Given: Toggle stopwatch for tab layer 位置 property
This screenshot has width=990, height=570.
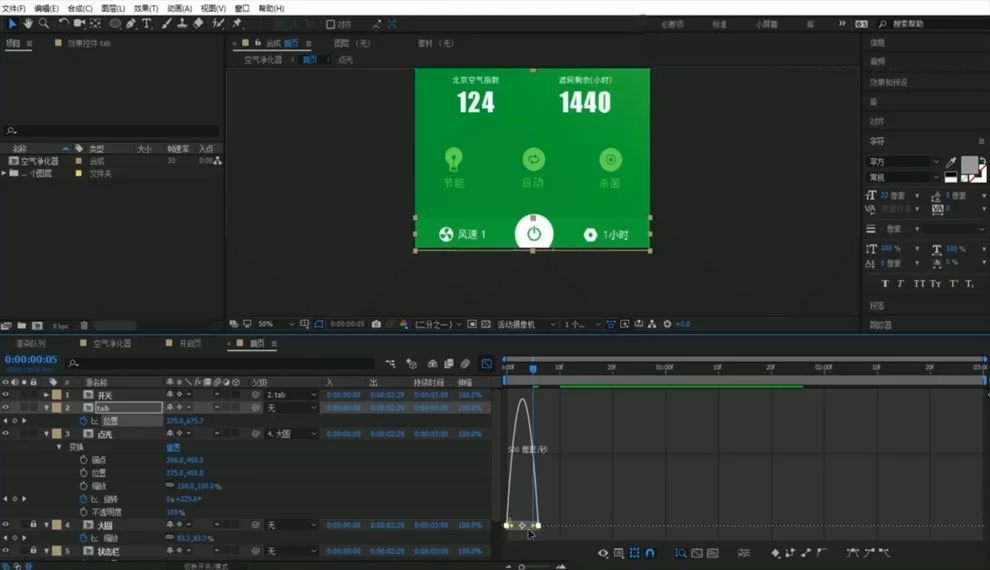Looking at the screenshot, I should click(x=83, y=420).
